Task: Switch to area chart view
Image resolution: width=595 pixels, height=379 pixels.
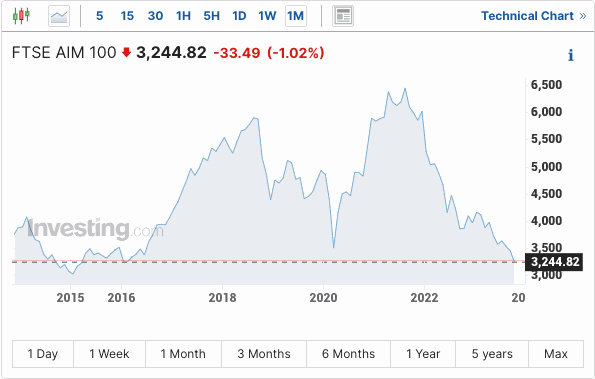Action: coord(59,16)
